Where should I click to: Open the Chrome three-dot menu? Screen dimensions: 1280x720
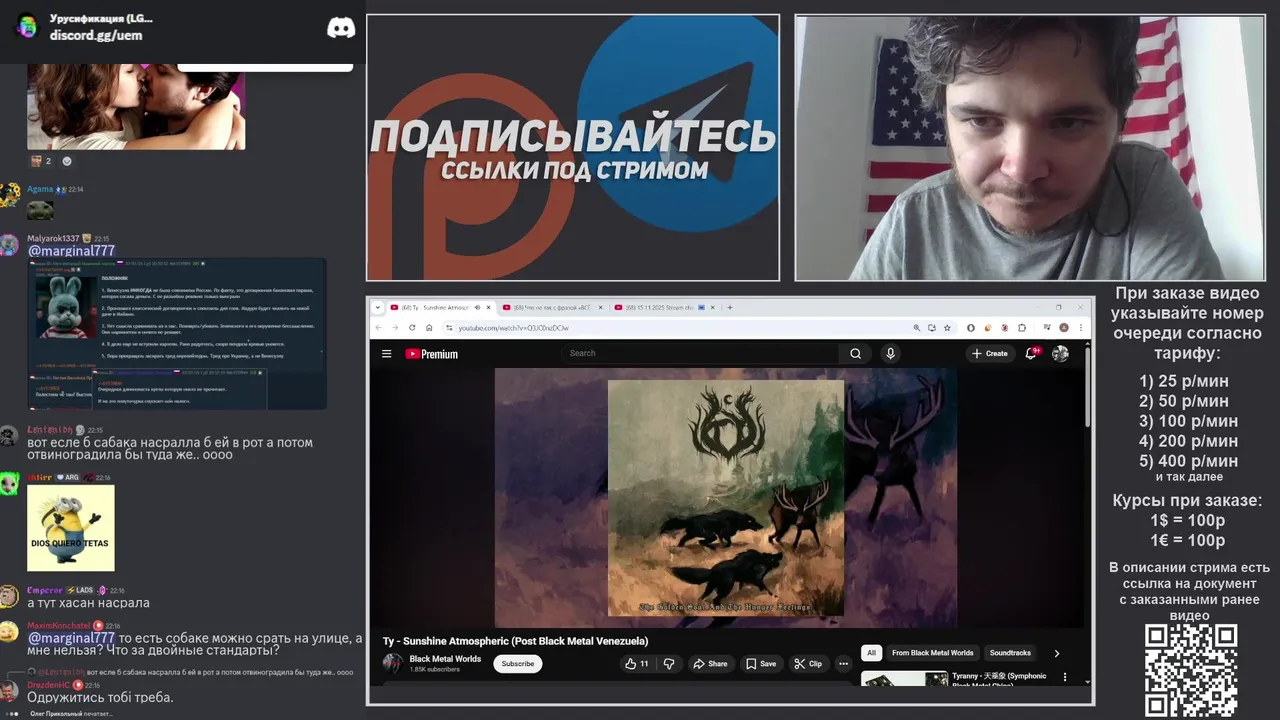(1082, 327)
